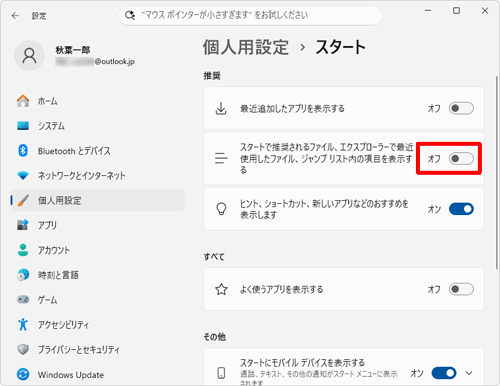Click the lightbulb icon for ヒント row

[221, 209]
